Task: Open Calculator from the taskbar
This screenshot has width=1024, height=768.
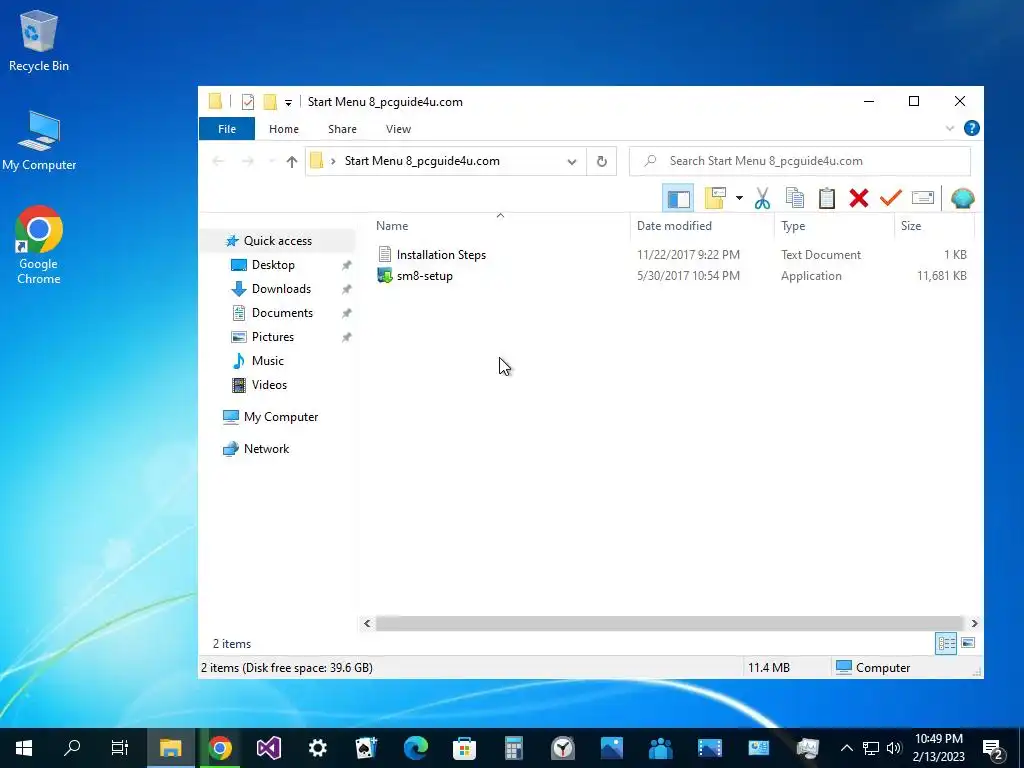Action: (x=513, y=748)
